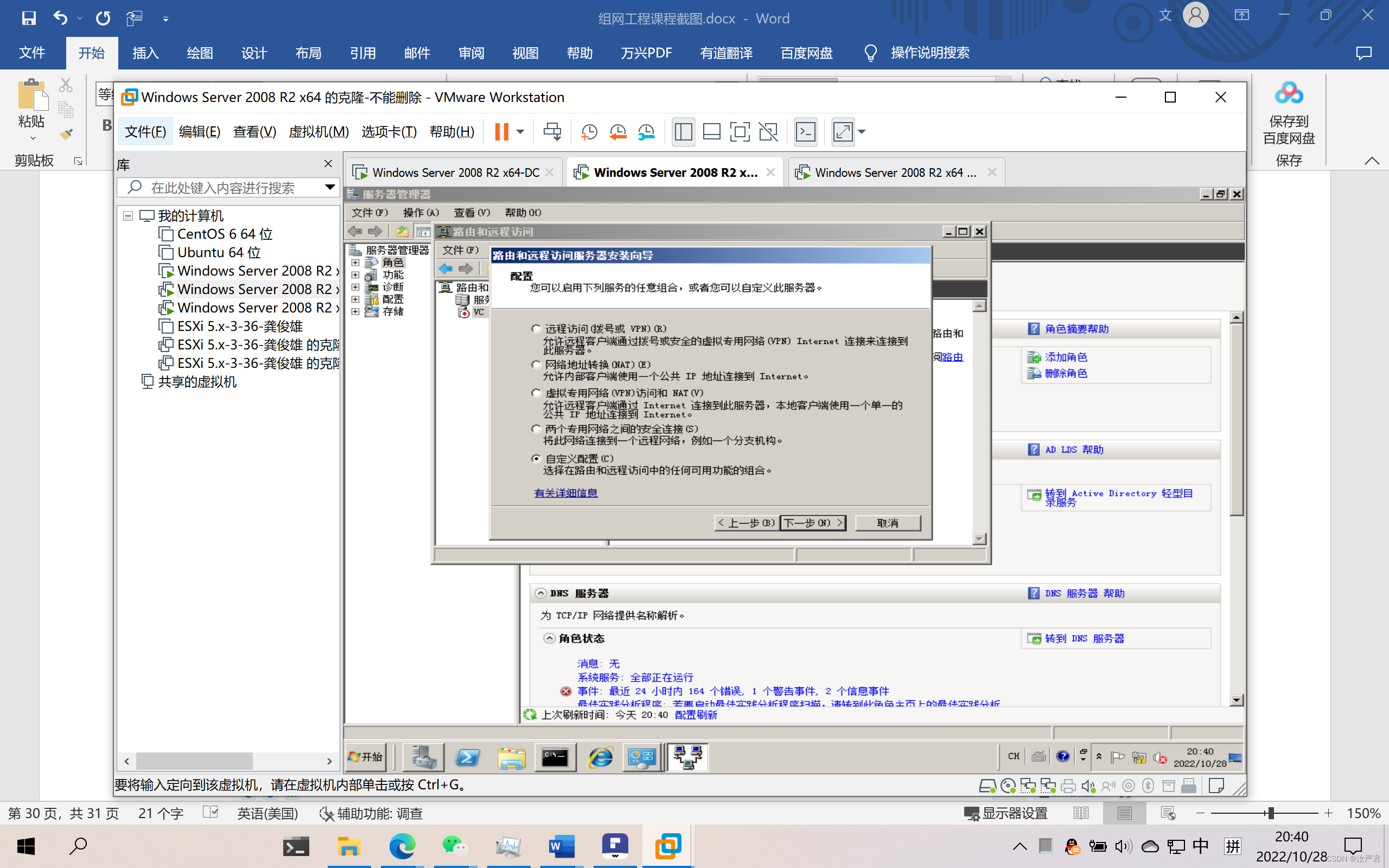Image resolution: width=1389 pixels, height=868 pixels.
Task: Select the Remote Access (dial-up or VPN) option
Action: tap(536, 329)
